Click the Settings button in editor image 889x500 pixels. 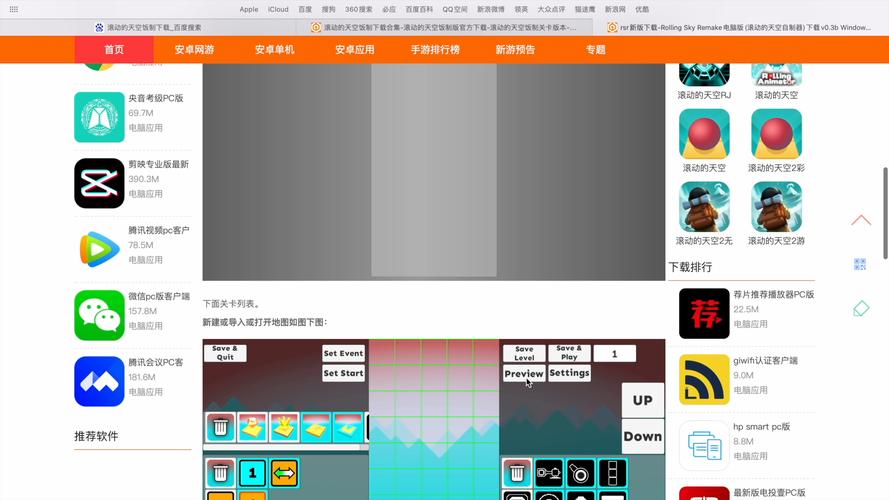[569, 373]
